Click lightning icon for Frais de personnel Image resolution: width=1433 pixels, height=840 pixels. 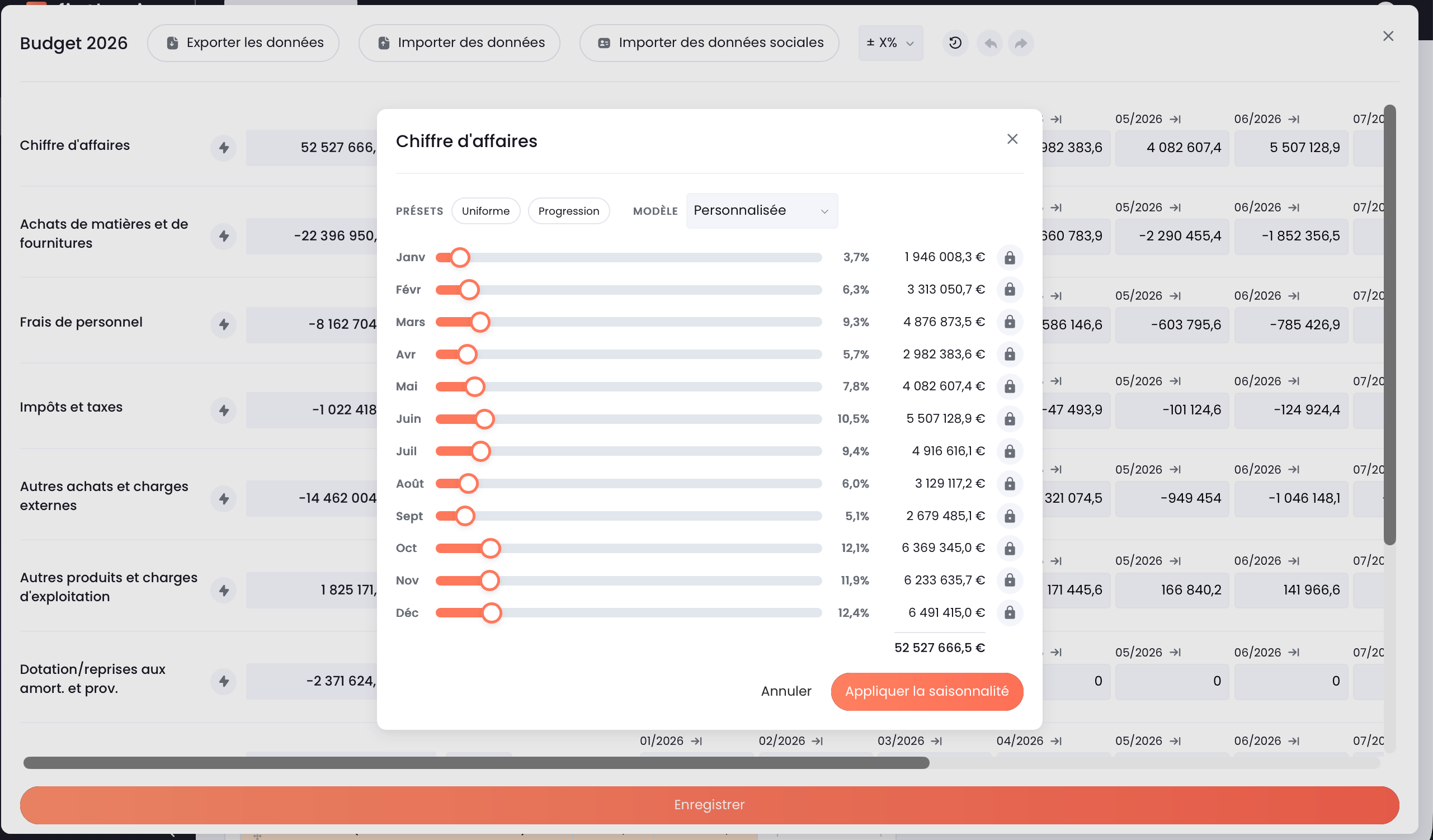click(224, 325)
